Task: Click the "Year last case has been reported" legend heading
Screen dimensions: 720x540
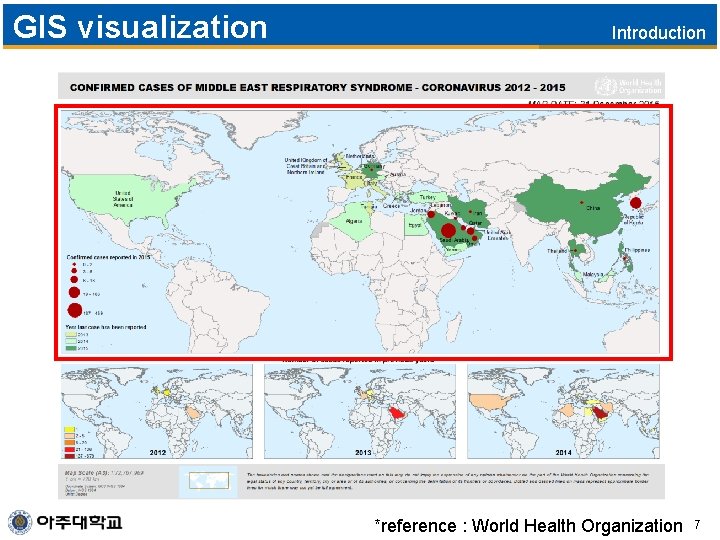Action: point(106,327)
